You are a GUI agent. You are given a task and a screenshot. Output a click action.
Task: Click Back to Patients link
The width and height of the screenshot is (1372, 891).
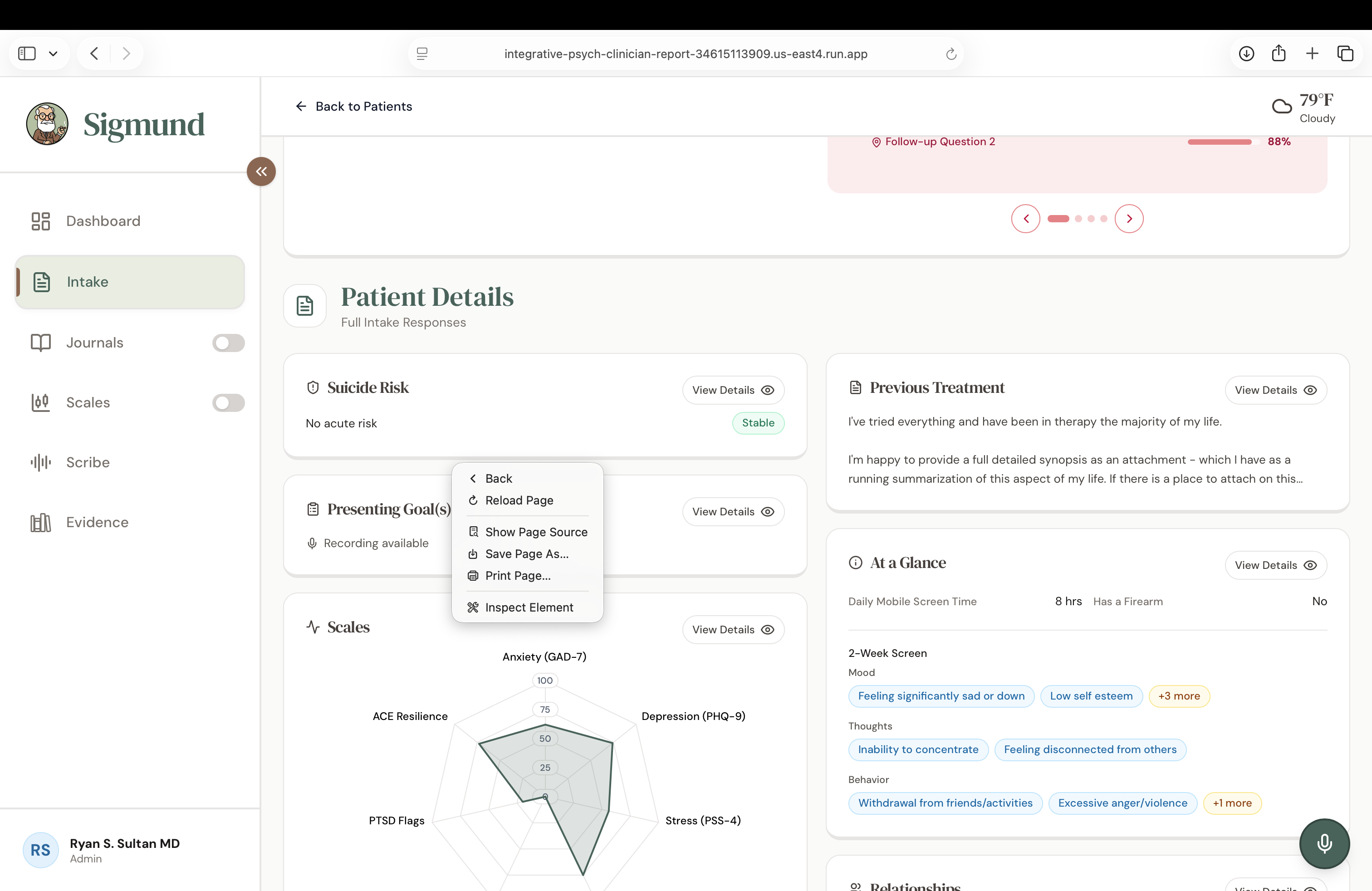tap(353, 107)
